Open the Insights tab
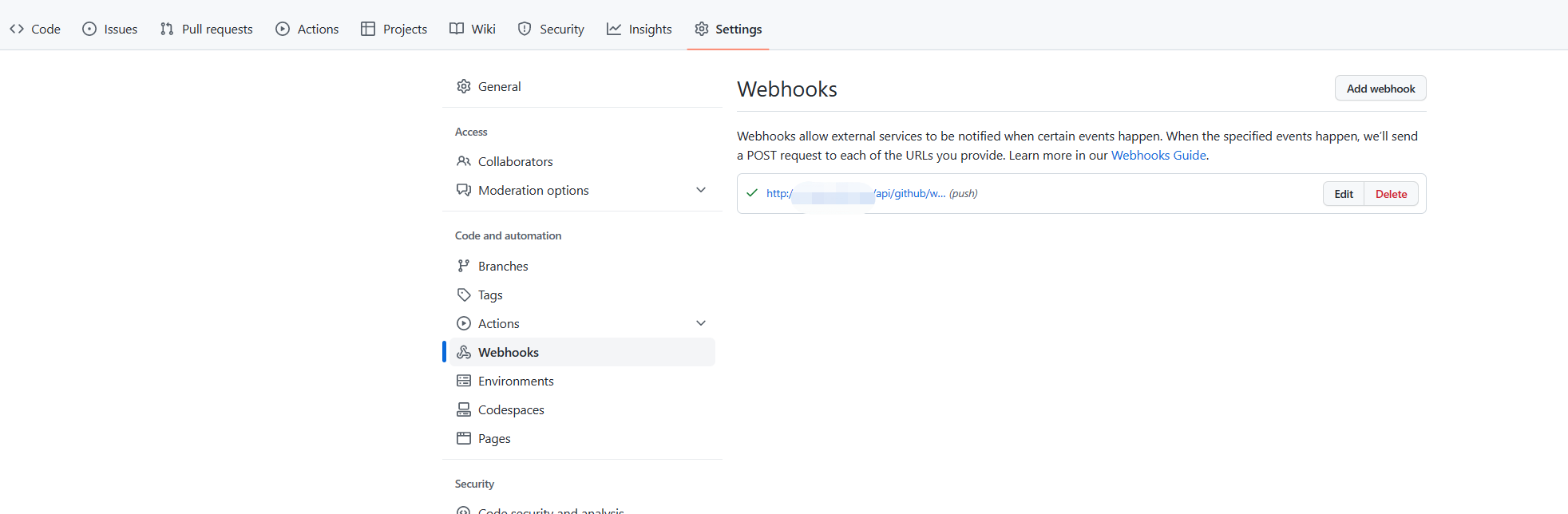 (x=639, y=29)
